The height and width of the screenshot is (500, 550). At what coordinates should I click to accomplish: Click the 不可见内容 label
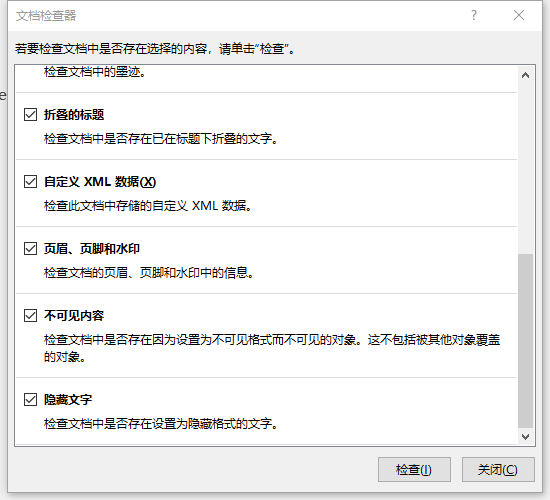pos(74,316)
